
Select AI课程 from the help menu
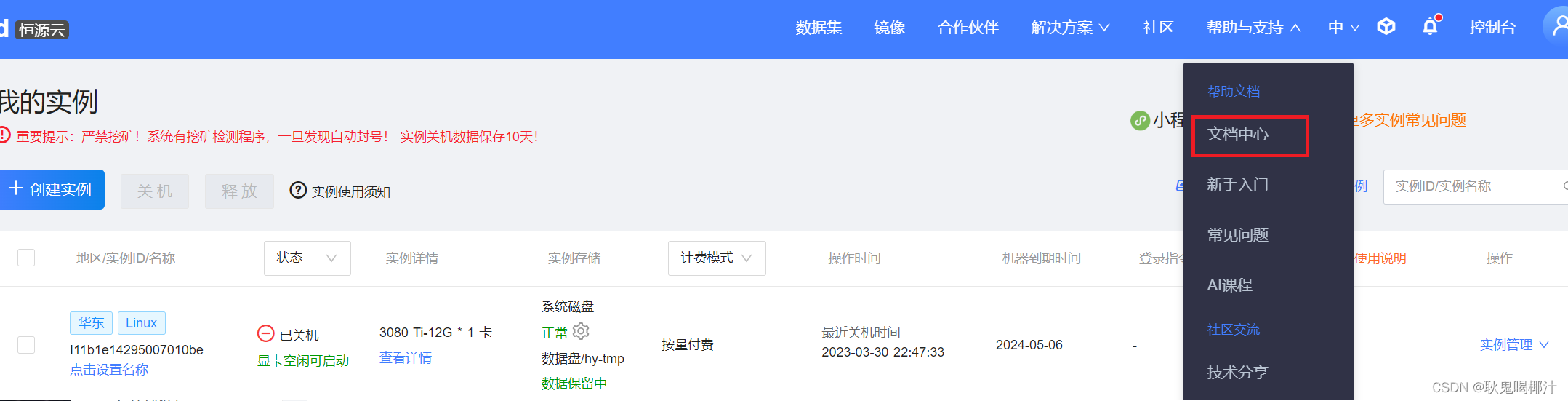(1229, 285)
